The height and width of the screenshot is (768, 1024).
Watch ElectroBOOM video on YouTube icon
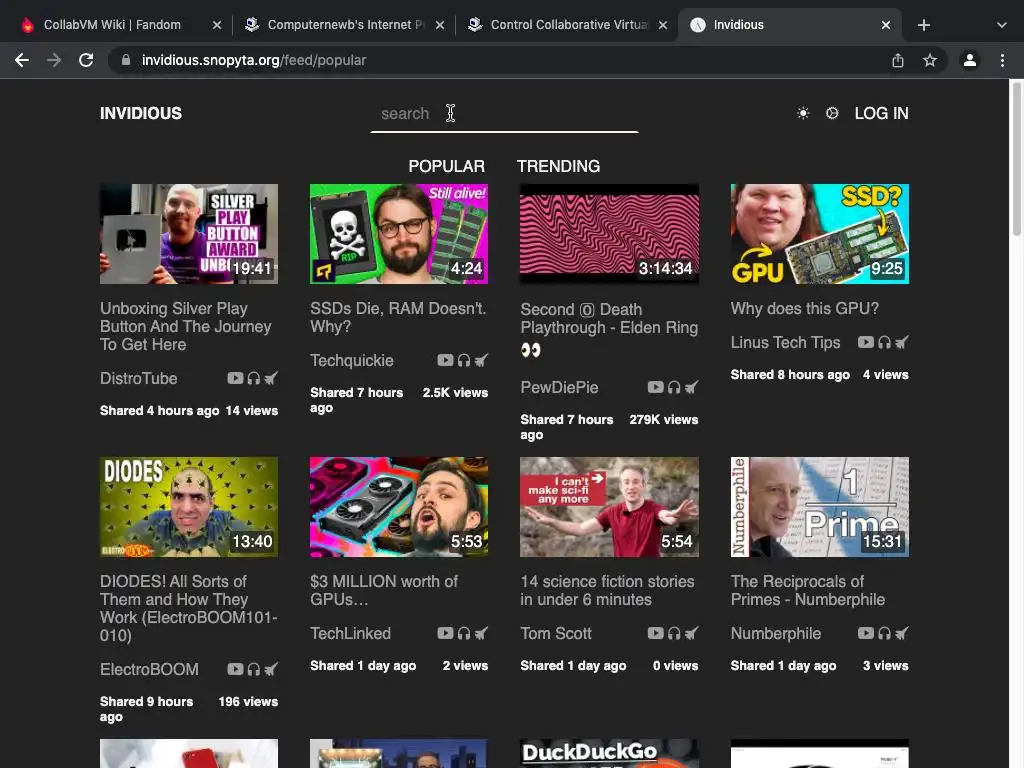click(x=235, y=669)
